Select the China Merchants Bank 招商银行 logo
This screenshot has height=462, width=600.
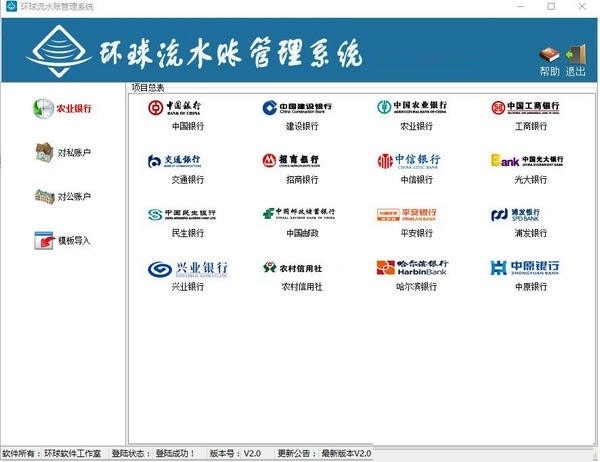(x=291, y=160)
